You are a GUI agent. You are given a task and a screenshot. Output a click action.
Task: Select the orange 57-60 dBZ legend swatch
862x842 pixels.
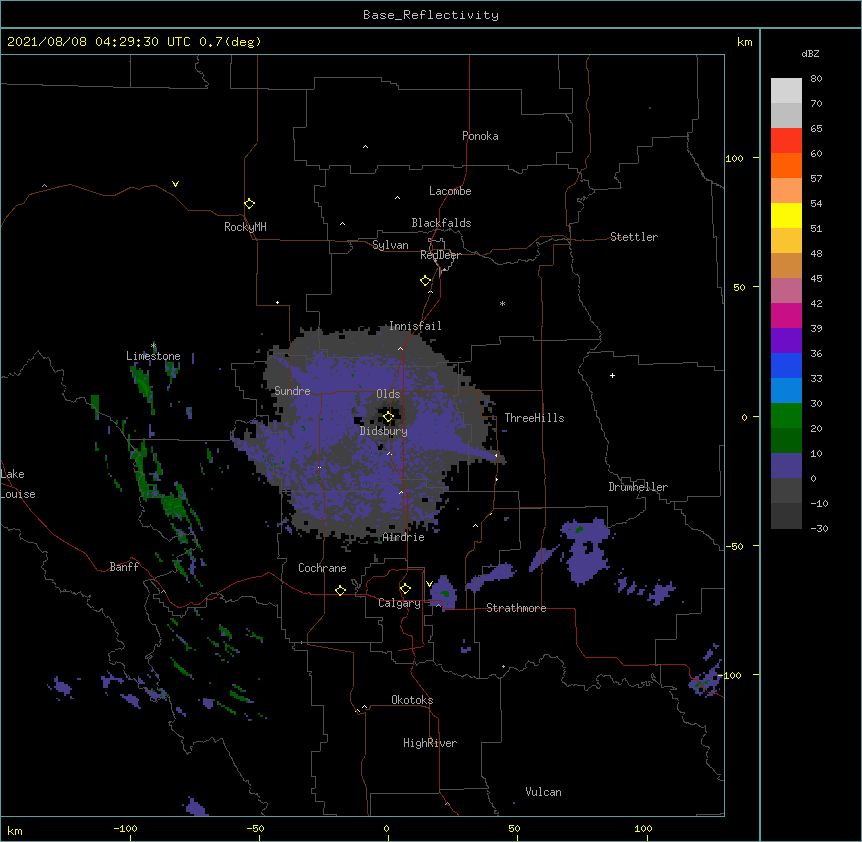point(786,165)
